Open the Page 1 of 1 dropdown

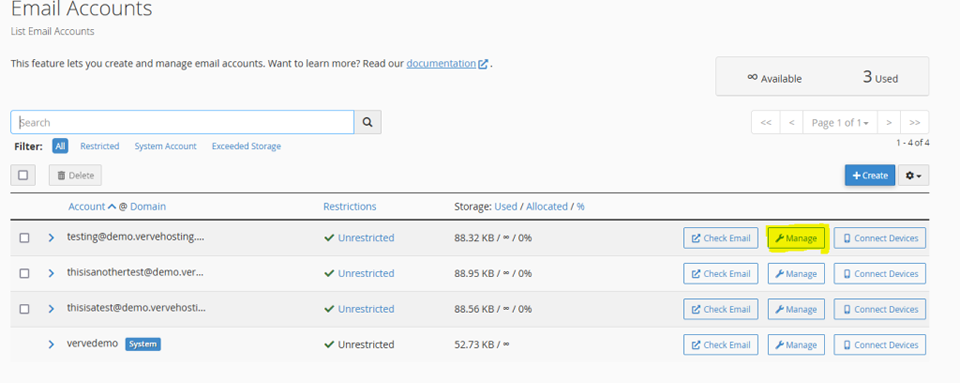[x=840, y=122]
